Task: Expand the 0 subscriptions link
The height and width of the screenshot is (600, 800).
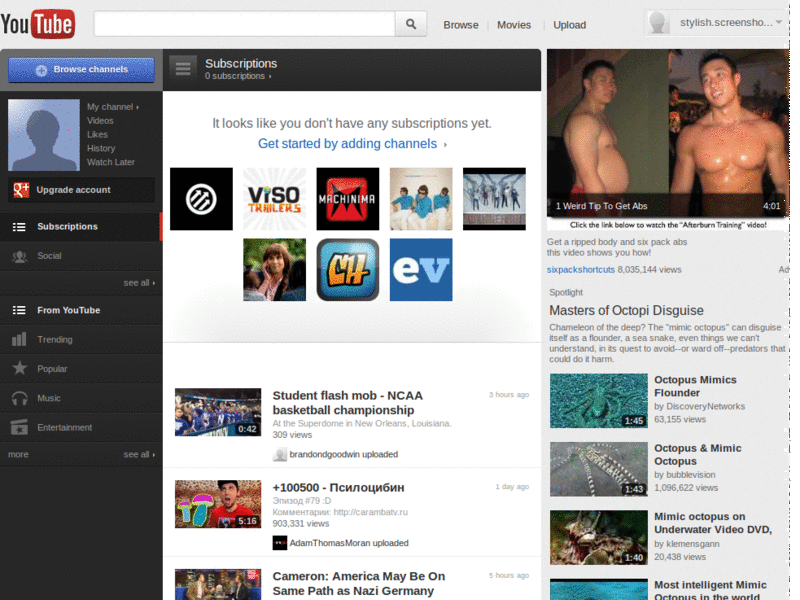Action: 238,76
